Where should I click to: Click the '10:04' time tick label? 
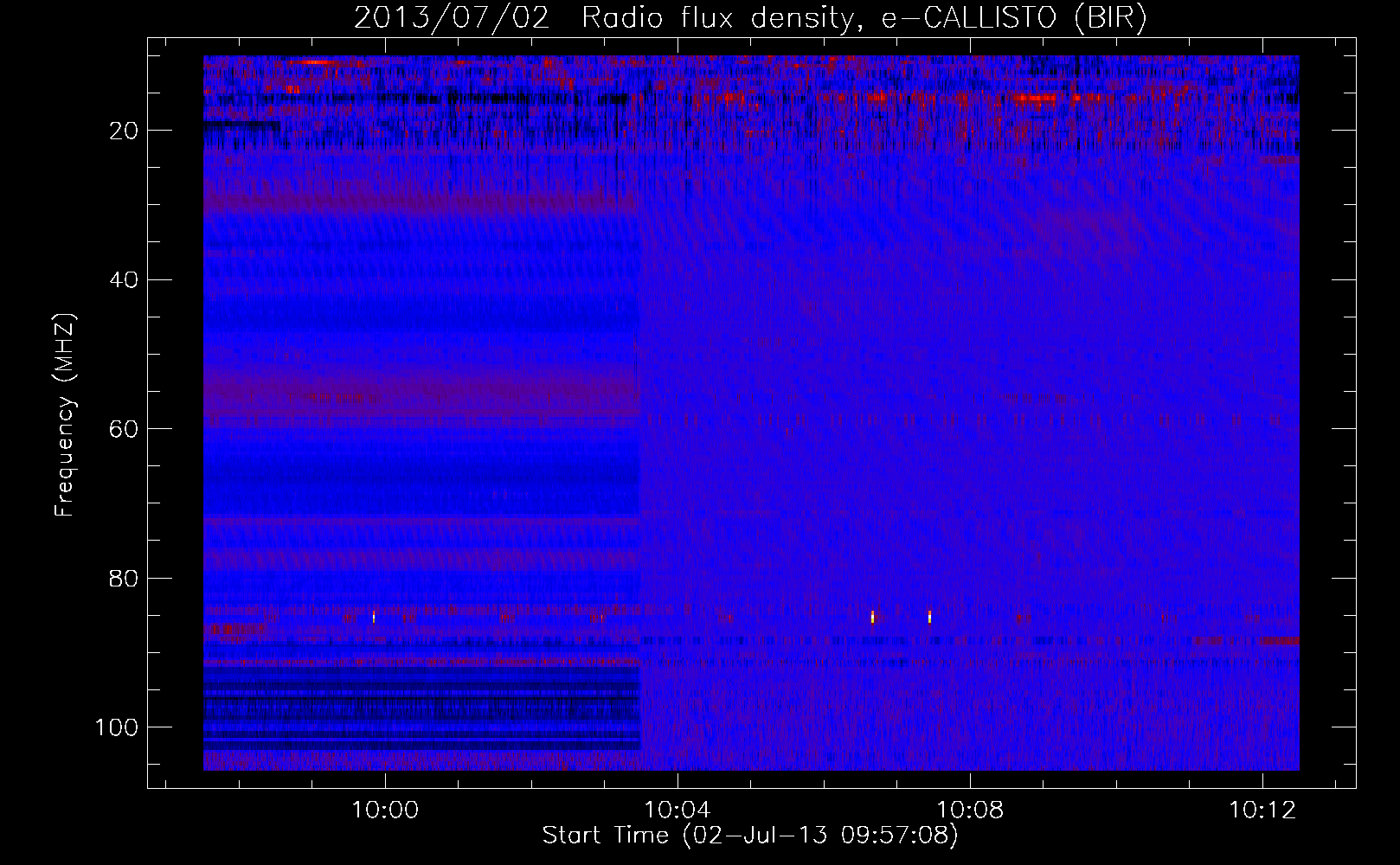tap(678, 811)
